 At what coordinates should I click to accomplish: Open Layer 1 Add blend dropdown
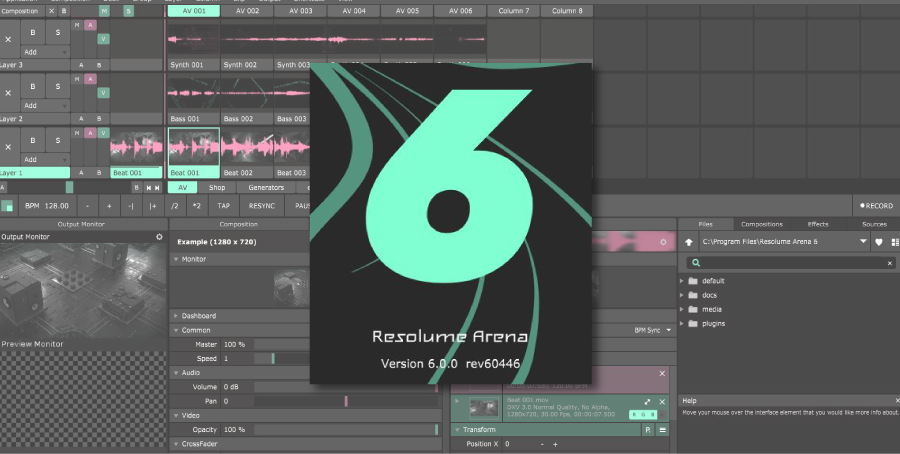tap(45, 160)
